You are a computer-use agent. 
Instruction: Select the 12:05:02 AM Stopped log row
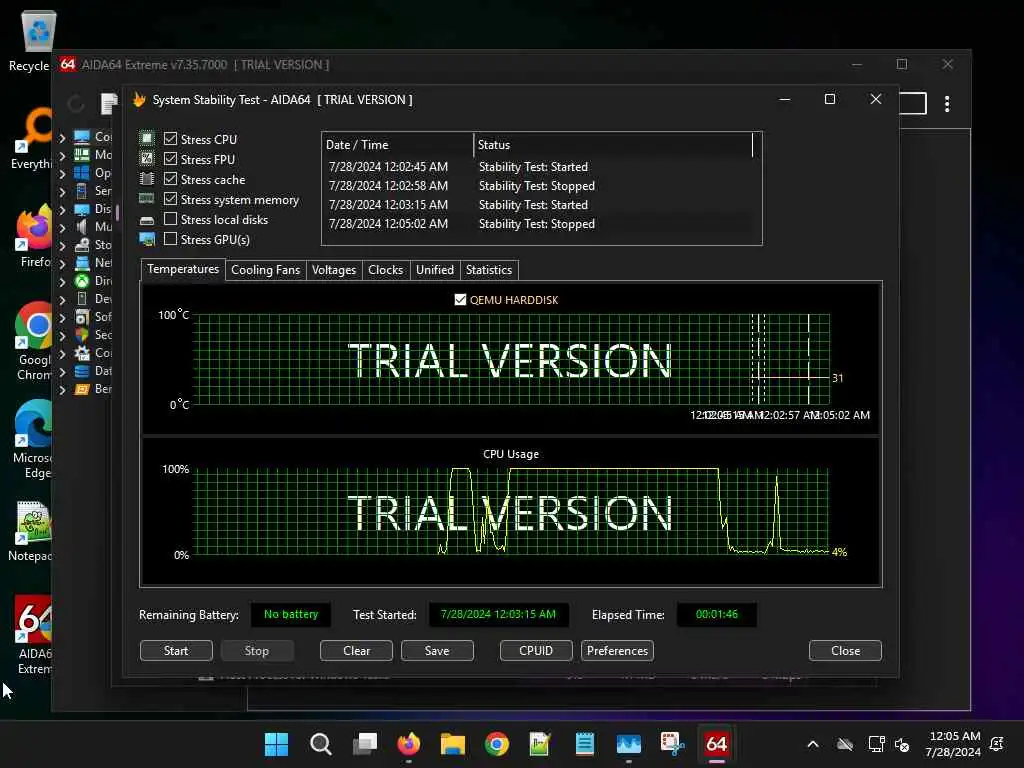click(x=541, y=223)
